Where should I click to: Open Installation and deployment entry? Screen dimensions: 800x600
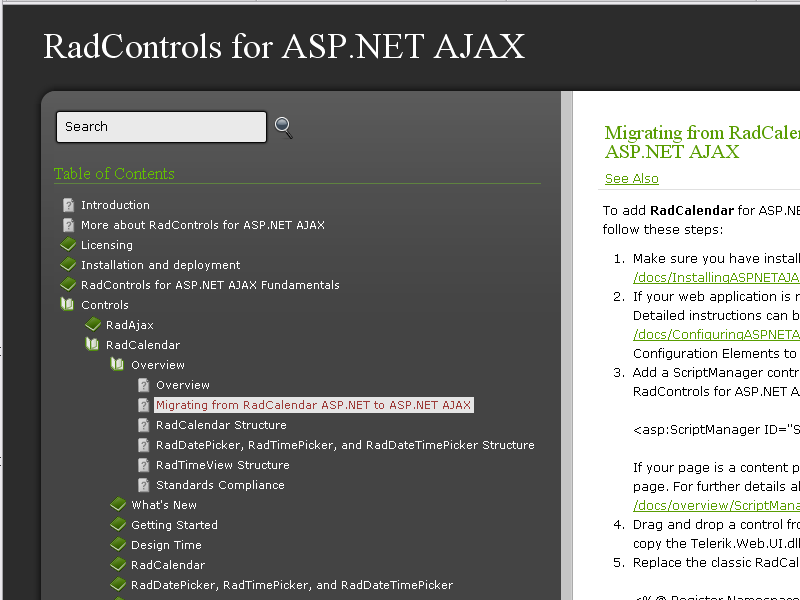160,265
